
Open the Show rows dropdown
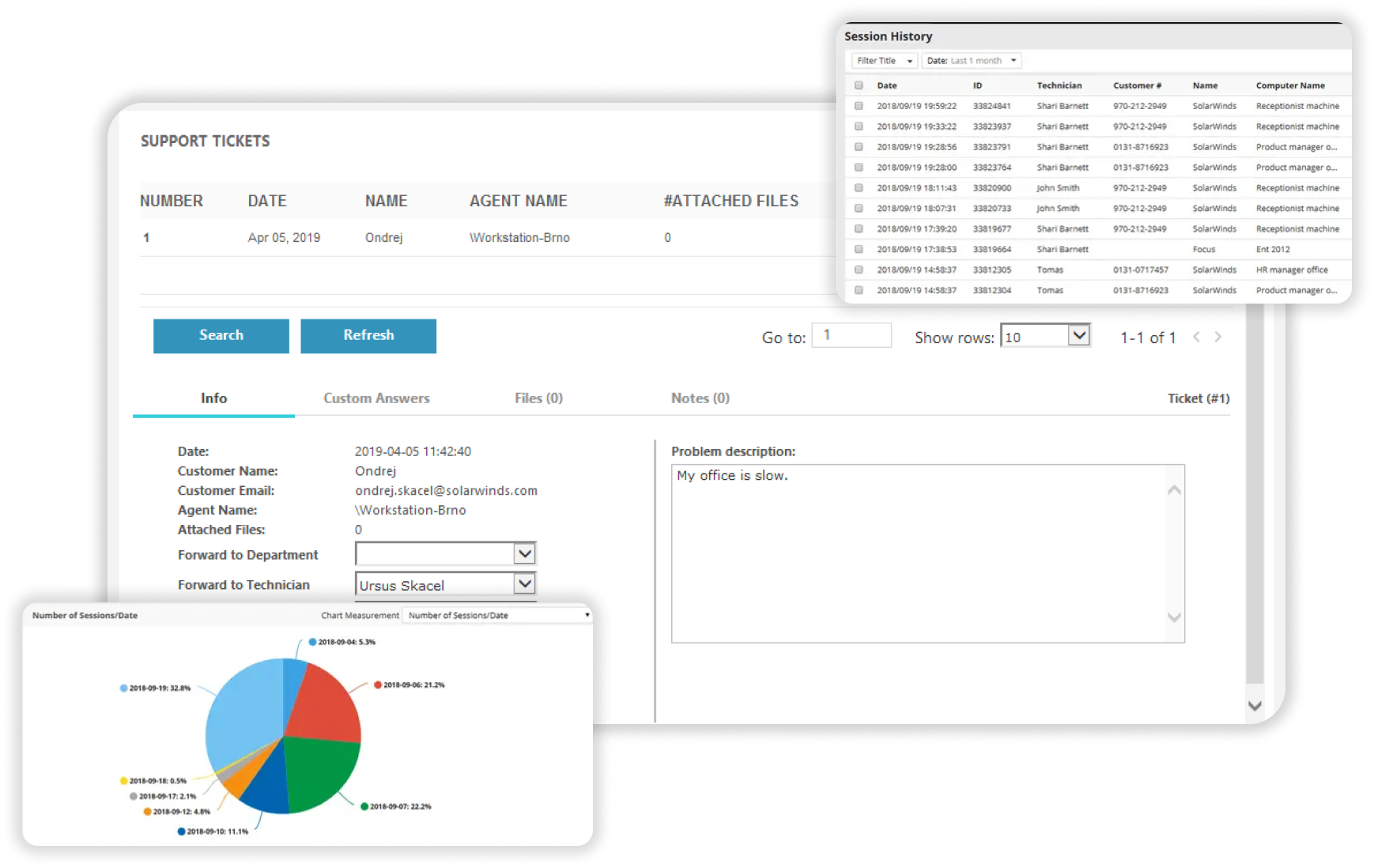pos(1045,336)
